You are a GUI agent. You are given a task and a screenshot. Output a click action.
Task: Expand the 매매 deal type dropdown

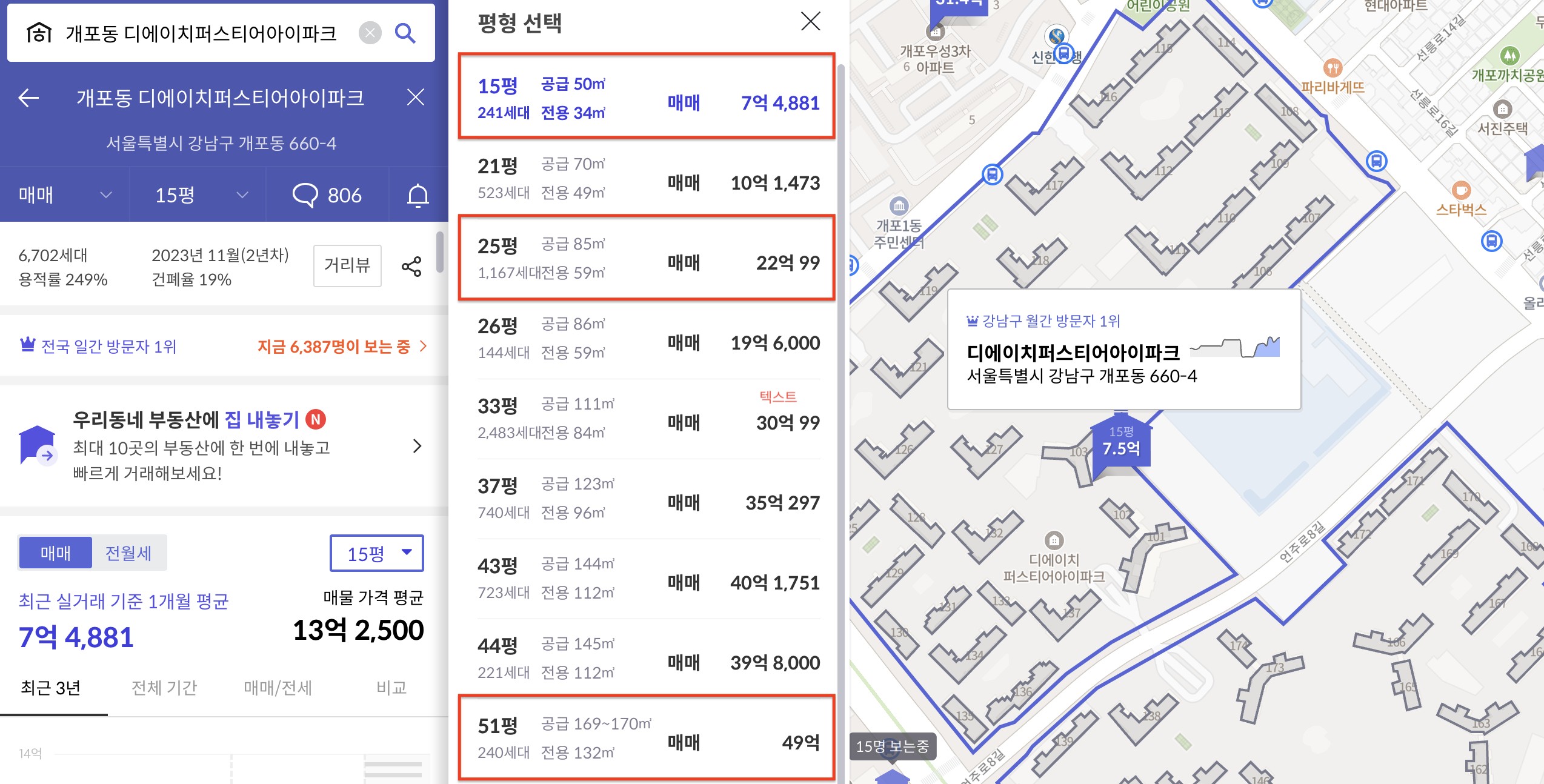tap(65, 195)
